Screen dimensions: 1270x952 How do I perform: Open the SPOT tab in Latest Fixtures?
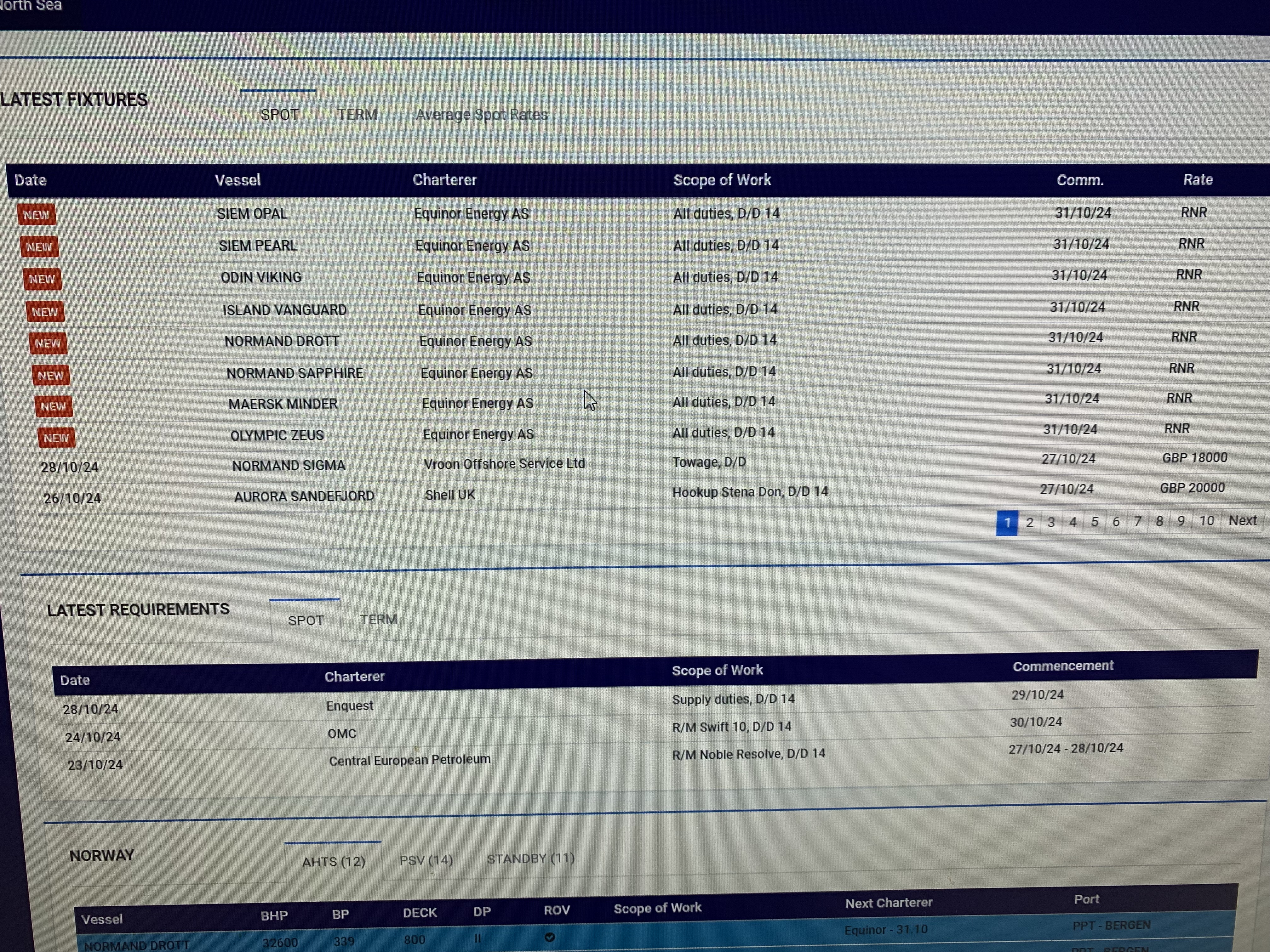(279, 114)
